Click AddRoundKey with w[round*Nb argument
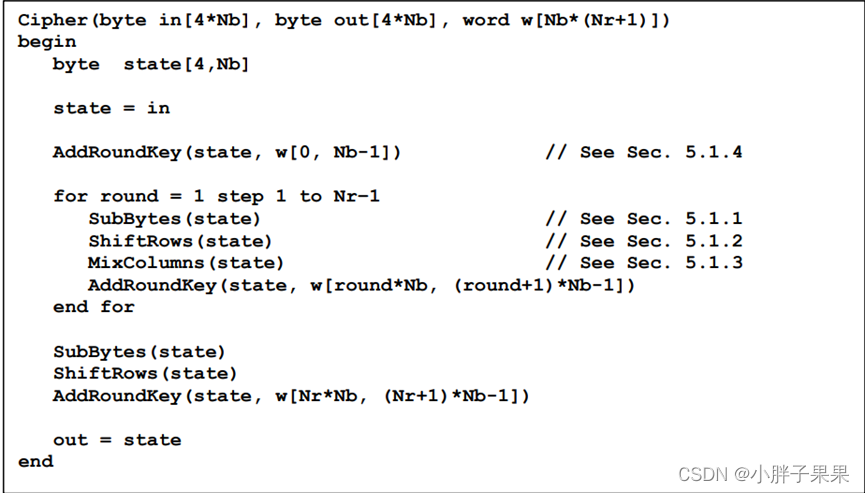 click(362, 285)
